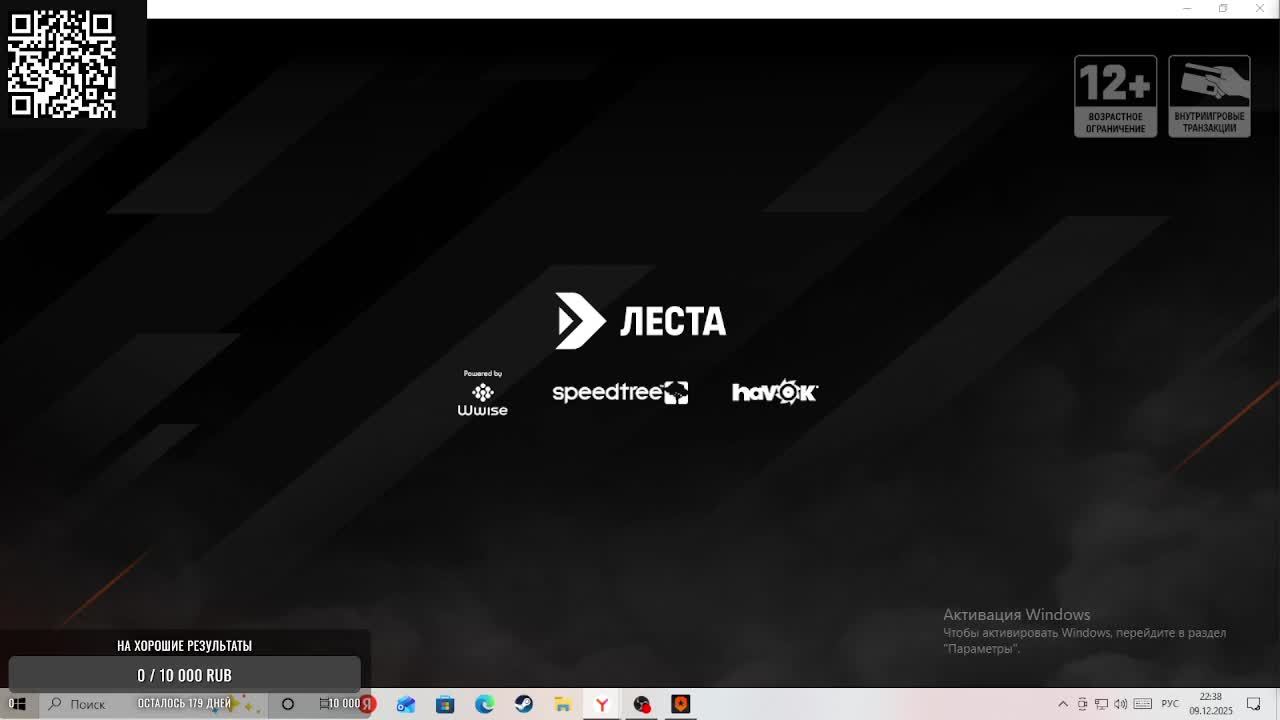This screenshot has height=720, width=1280.
Task: Open the volume control in the tray
Action: pyautogui.click(x=1121, y=704)
